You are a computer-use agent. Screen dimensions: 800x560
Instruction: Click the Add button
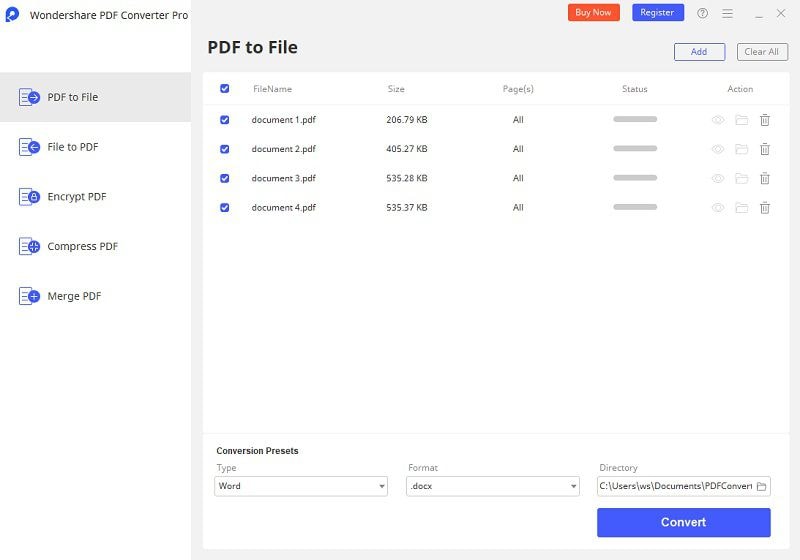point(699,52)
